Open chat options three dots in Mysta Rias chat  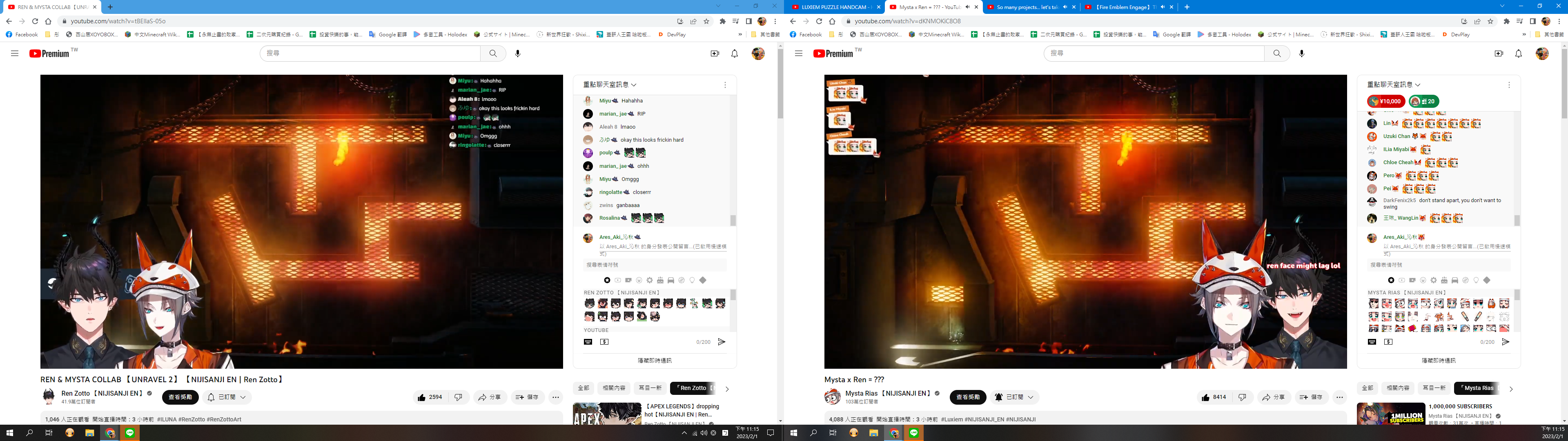tap(1509, 85)
